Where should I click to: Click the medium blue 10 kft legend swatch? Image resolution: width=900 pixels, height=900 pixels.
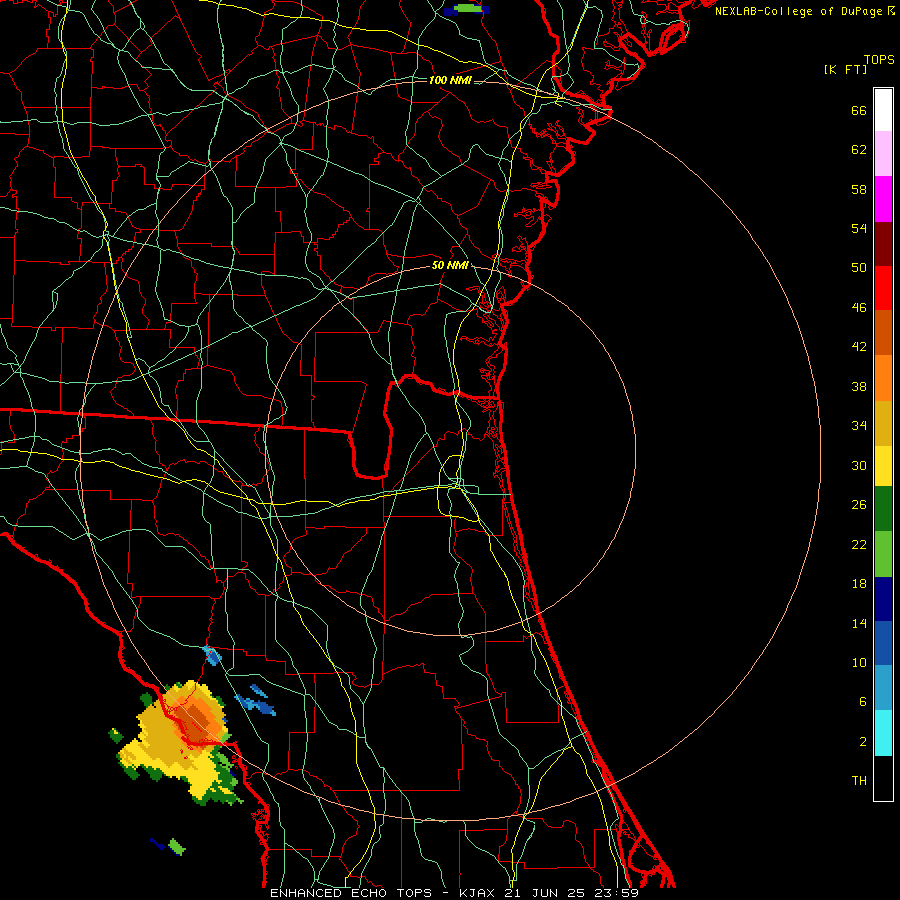tap(883, 643)
